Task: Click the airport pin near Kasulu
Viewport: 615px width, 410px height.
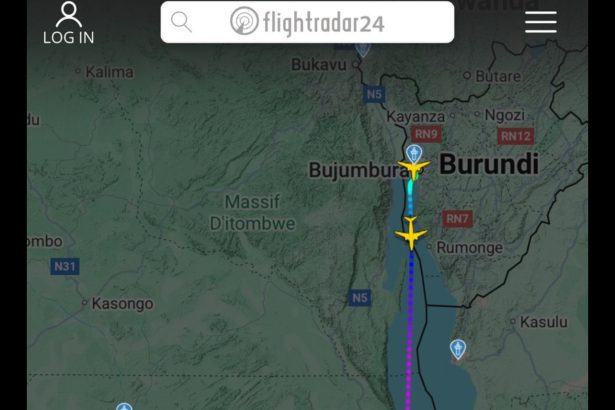Action: 458,349
